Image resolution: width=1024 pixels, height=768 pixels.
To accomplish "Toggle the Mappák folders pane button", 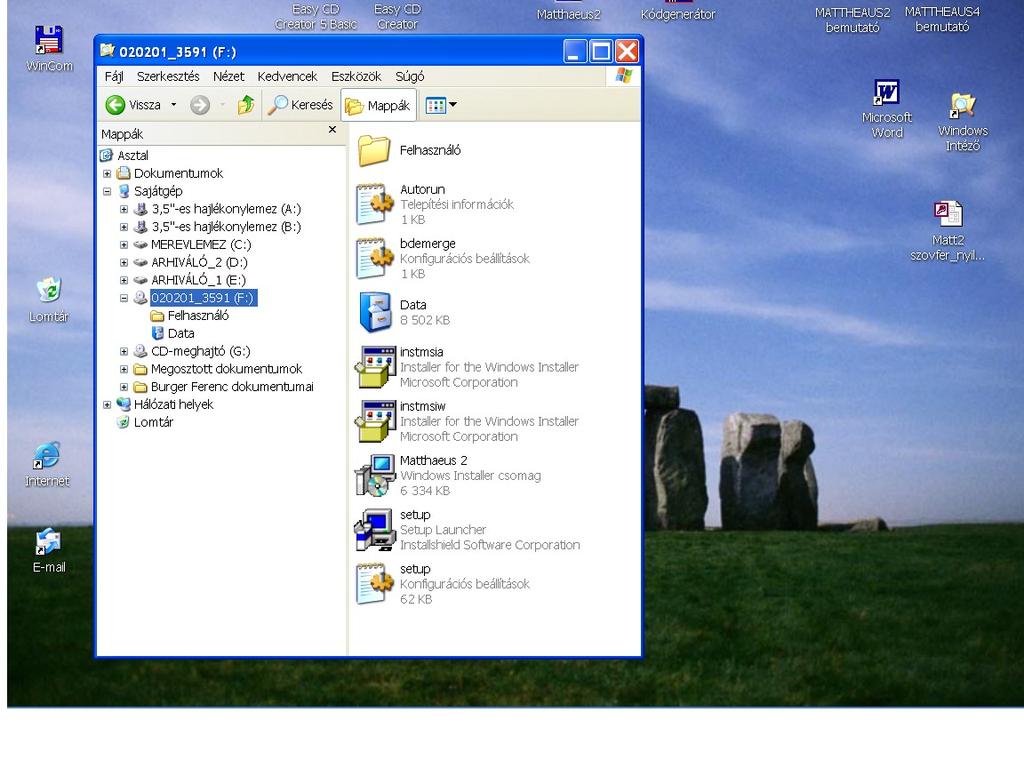I will pyautogui.click(x=377, y=105).
